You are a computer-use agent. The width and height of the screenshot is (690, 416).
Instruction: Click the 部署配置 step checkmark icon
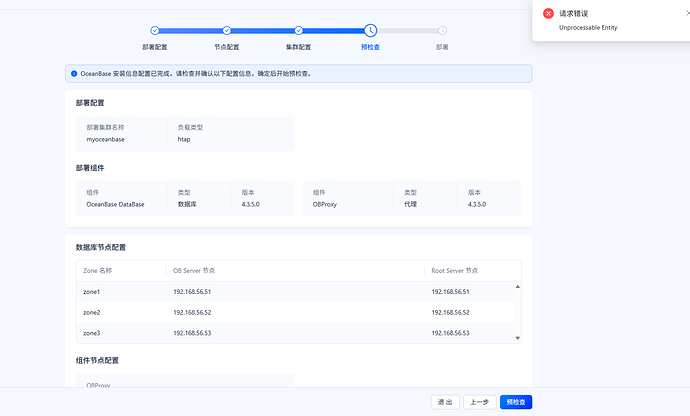(x=155, y=31)
